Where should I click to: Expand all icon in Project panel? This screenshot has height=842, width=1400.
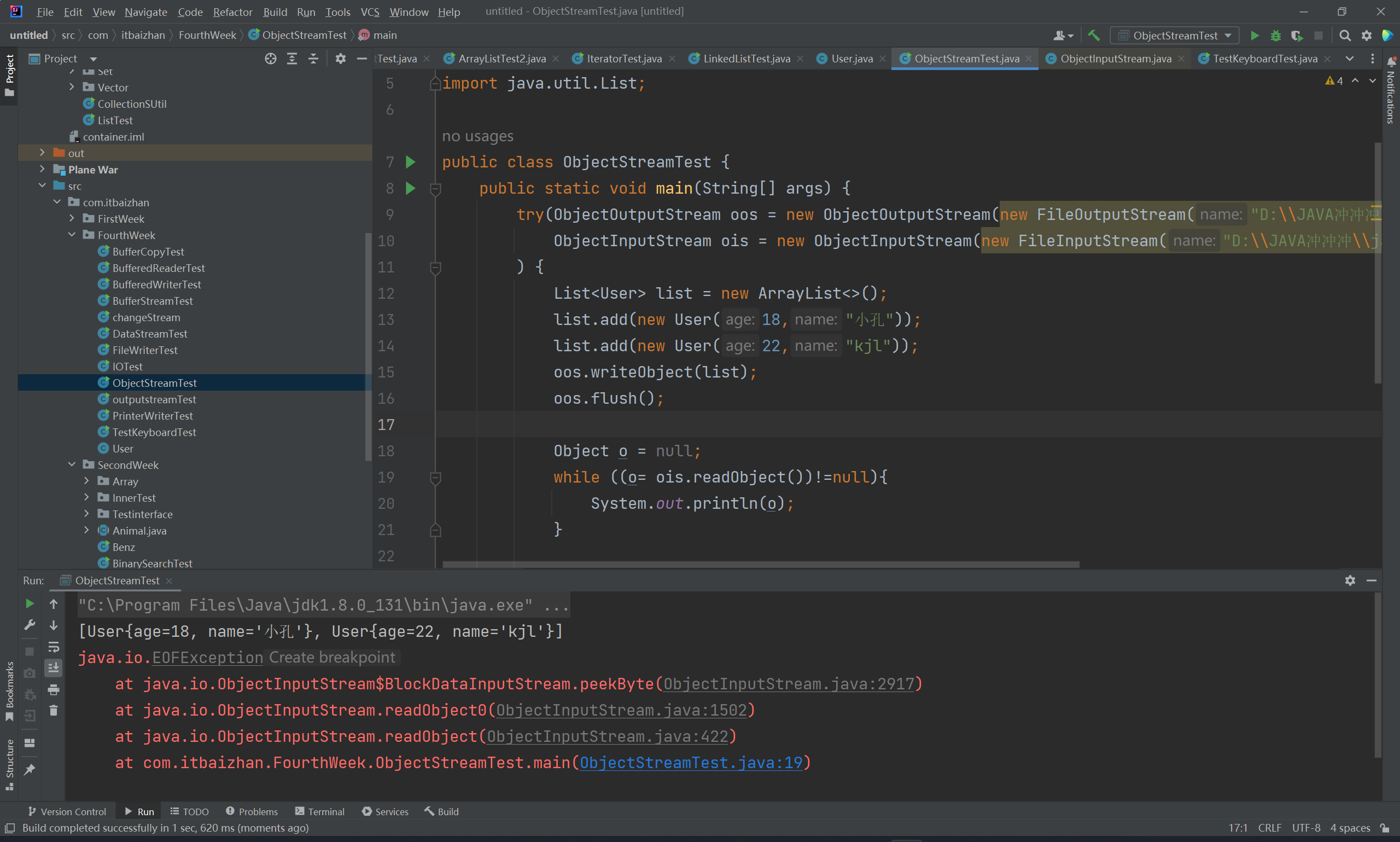click(x=292, y=59)
